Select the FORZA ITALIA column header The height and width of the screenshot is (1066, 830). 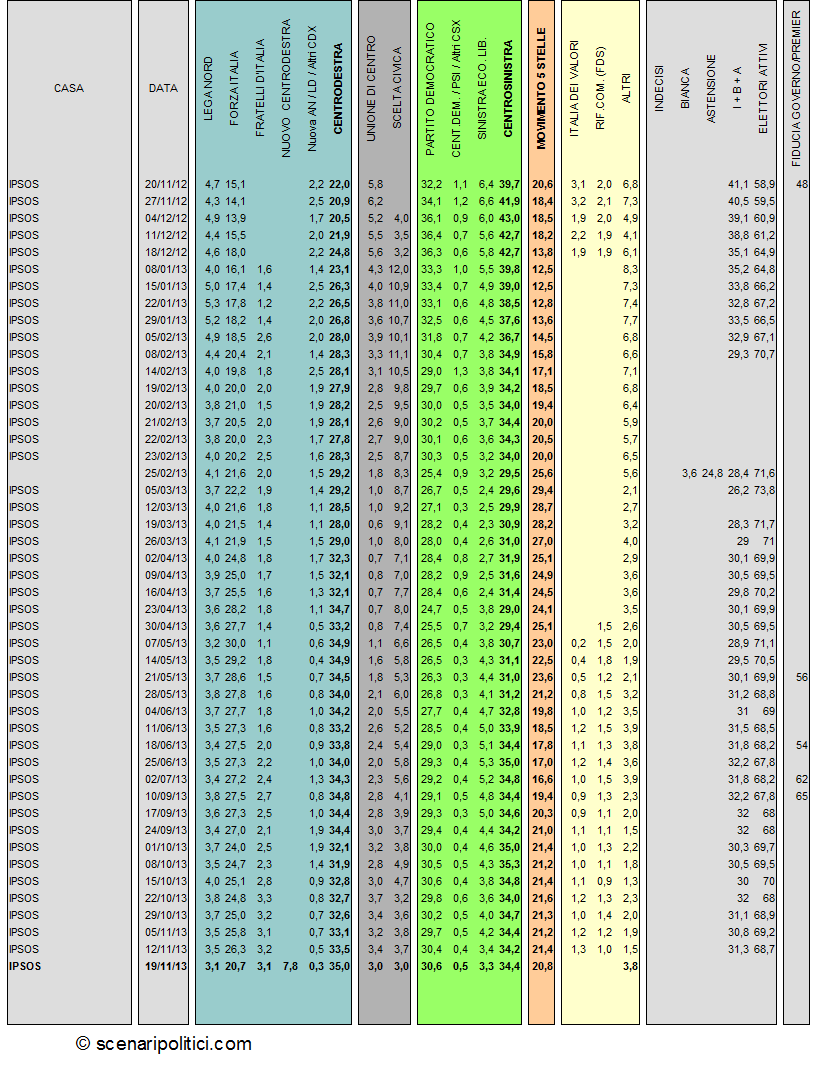tap(235, 88)
